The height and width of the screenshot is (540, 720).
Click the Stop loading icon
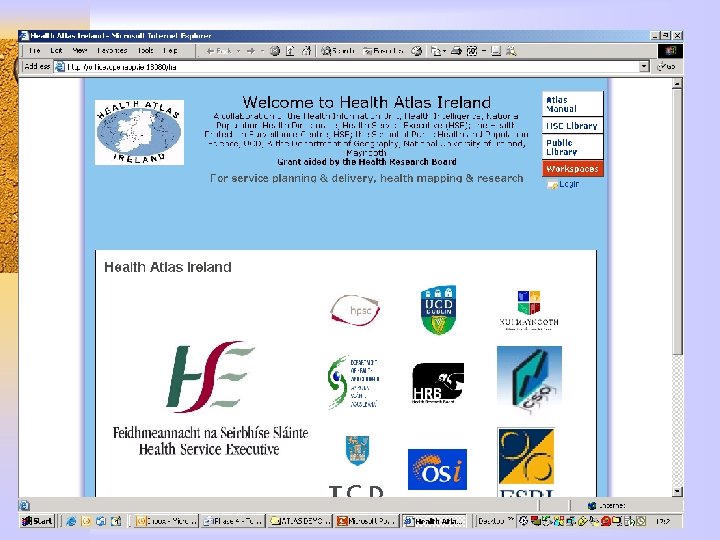tap(275, 51)
